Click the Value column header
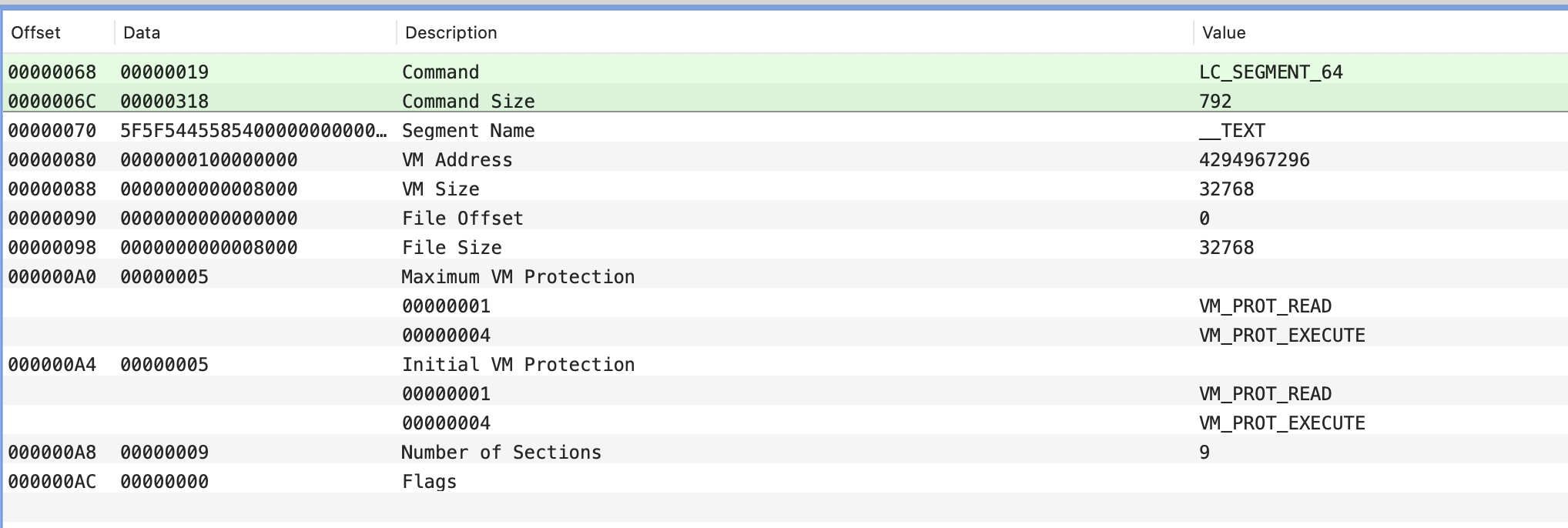 coord(1381,32)
